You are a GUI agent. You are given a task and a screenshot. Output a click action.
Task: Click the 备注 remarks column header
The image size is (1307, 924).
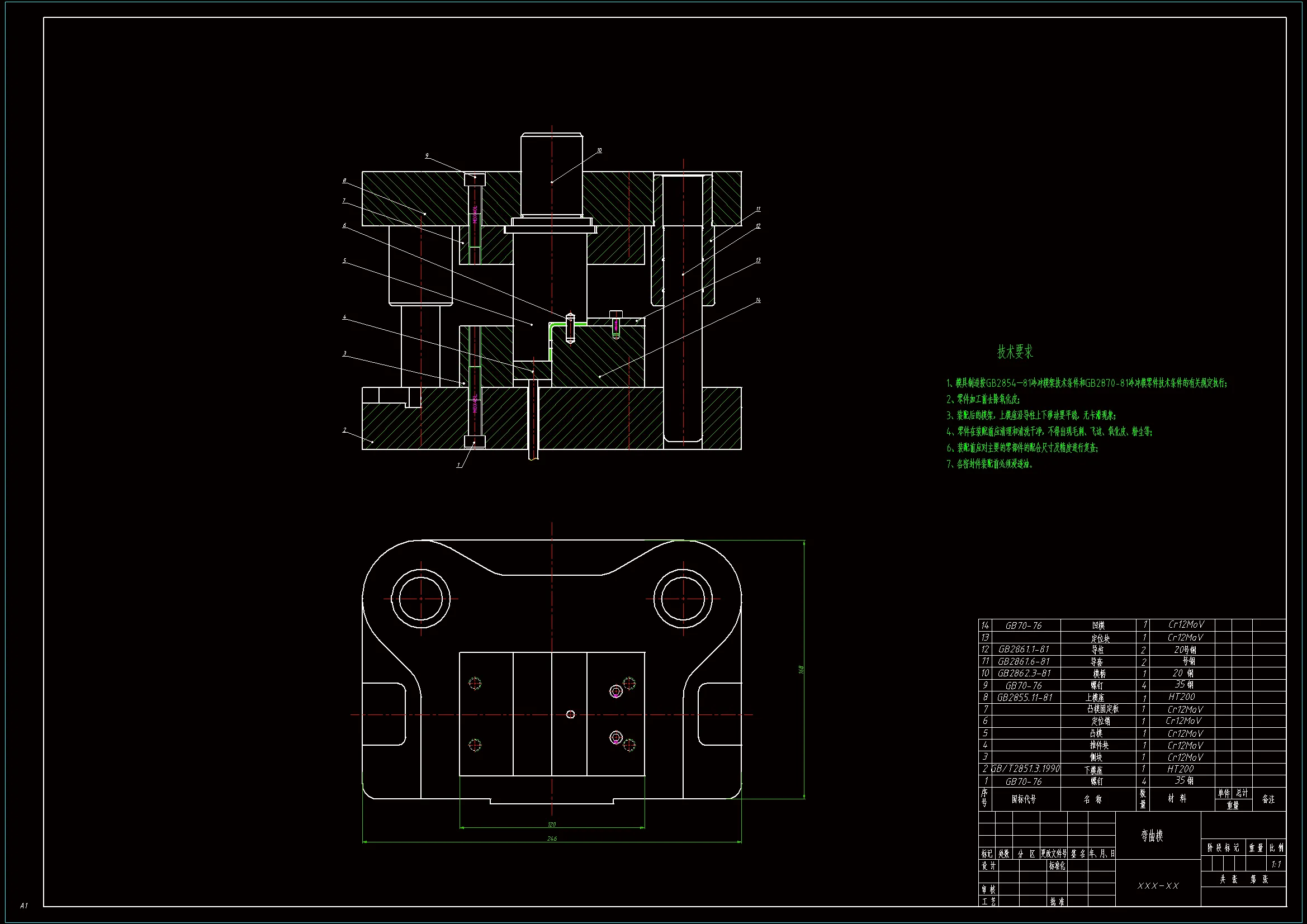pos(1268,799)
